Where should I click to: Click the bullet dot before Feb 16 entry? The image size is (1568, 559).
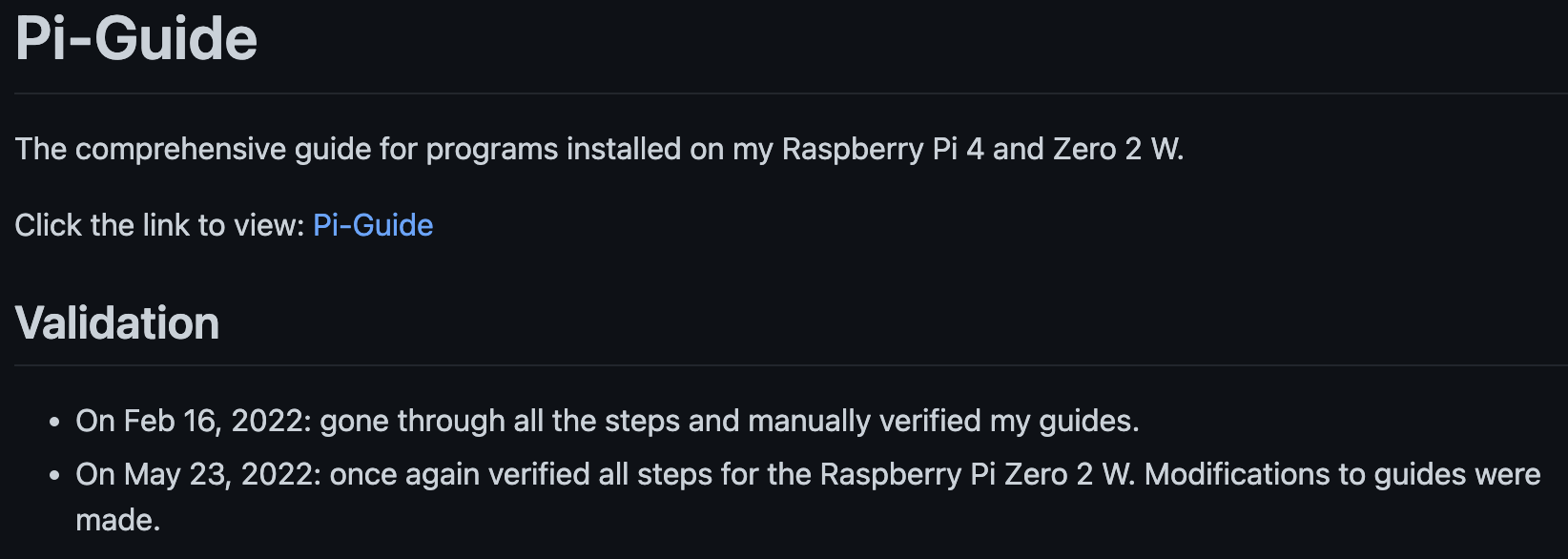pyautogui.click(x=55, y=422)
